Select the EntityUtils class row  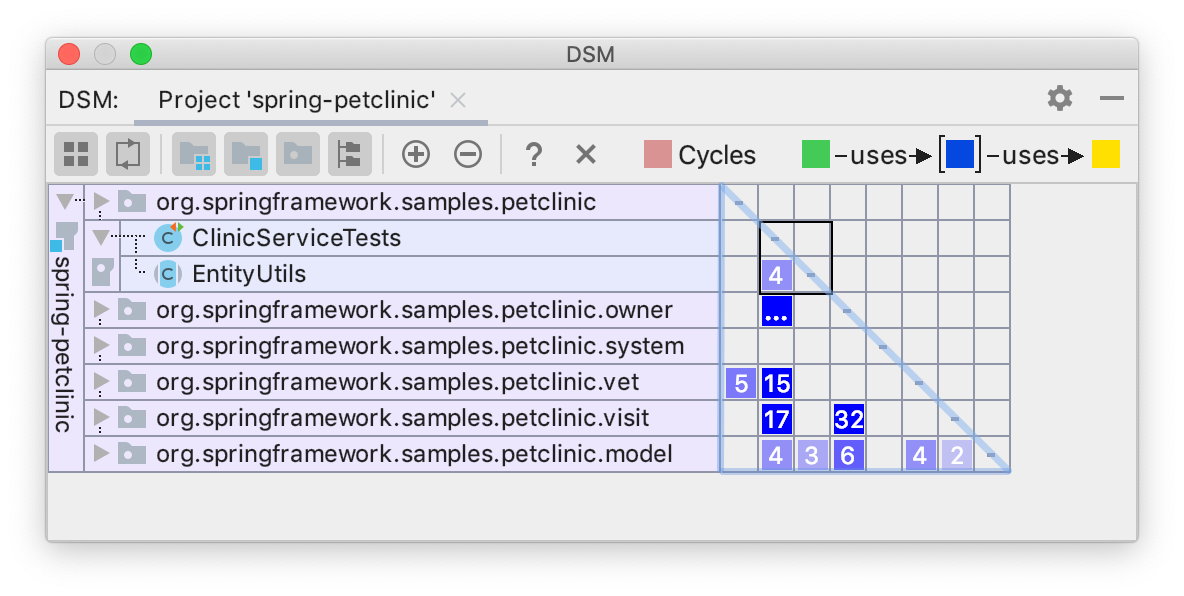point(249,274)
